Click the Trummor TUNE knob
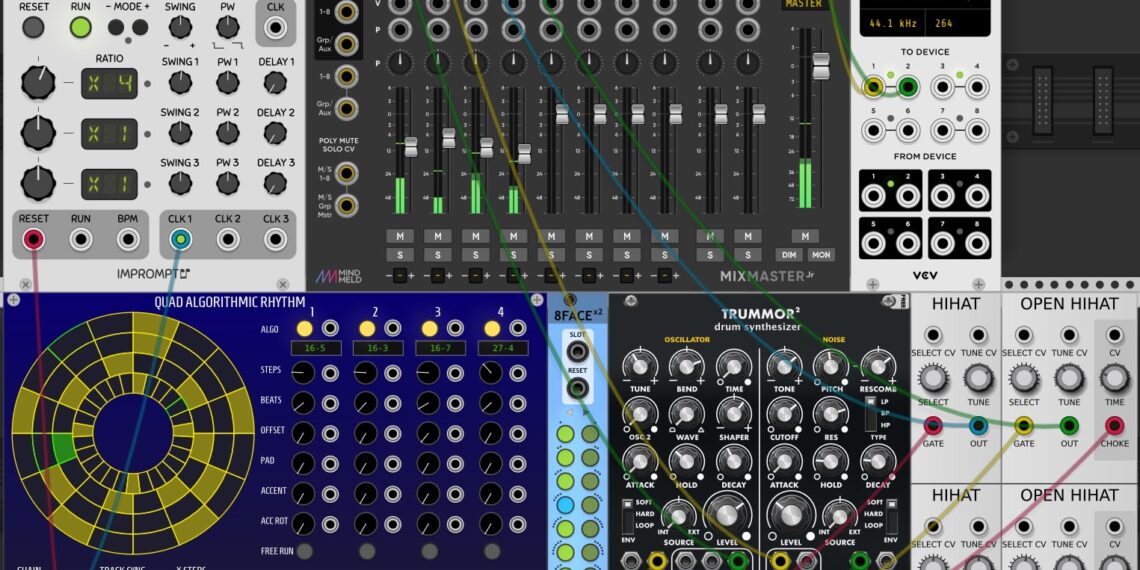This screenshot has width=1140, height=570. coord(637,366)
